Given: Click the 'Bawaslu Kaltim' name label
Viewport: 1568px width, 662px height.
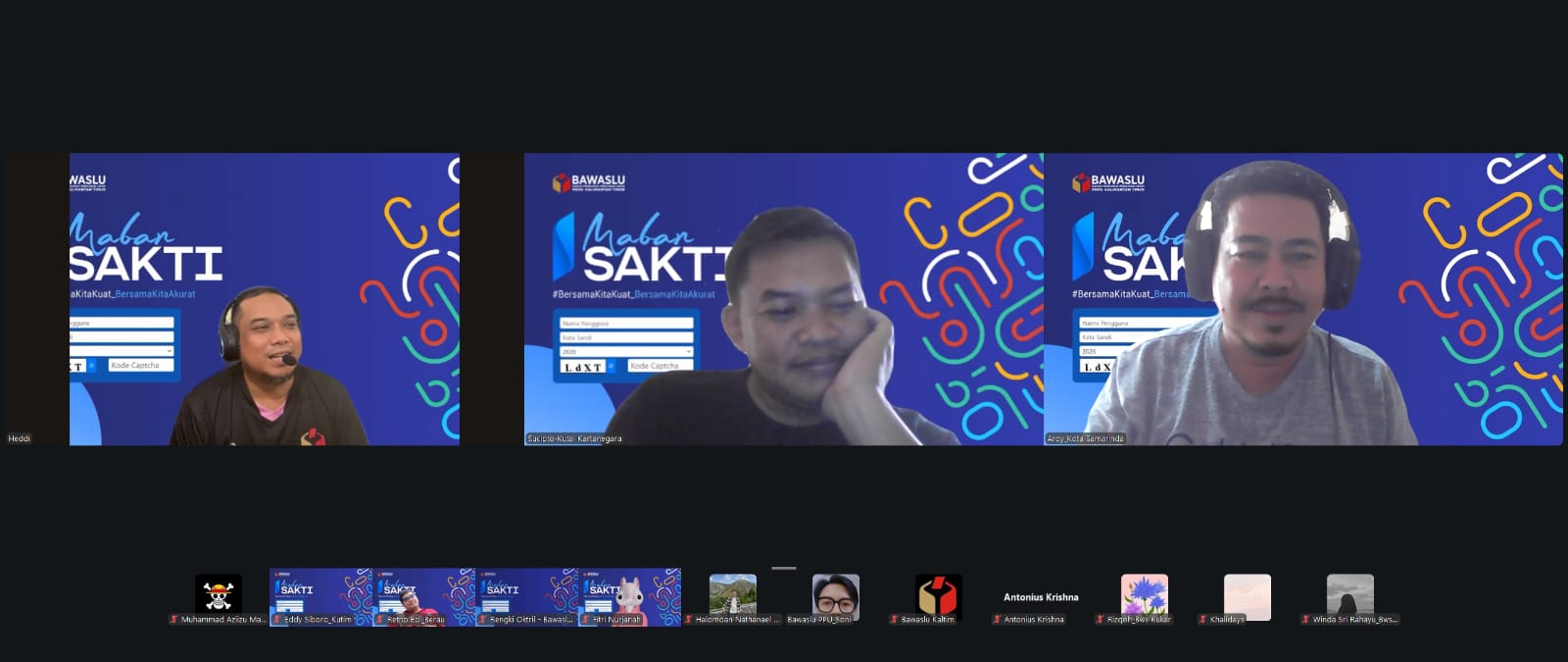Looking at the screenshot, I should tap(928, 620).
